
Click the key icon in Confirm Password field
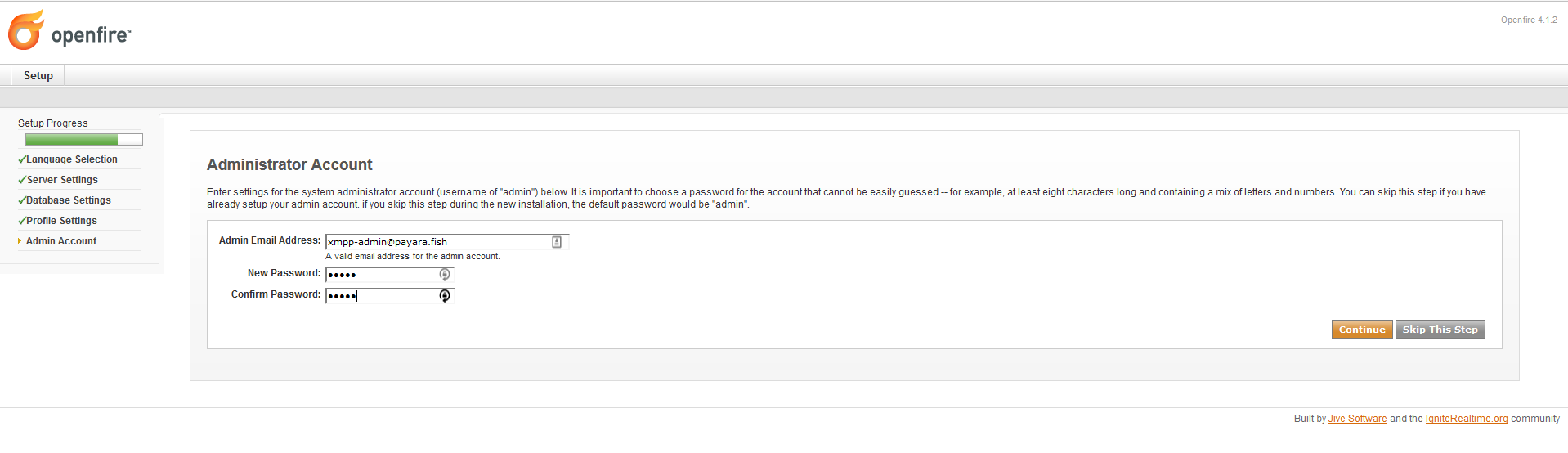click(x=445, y=296)
